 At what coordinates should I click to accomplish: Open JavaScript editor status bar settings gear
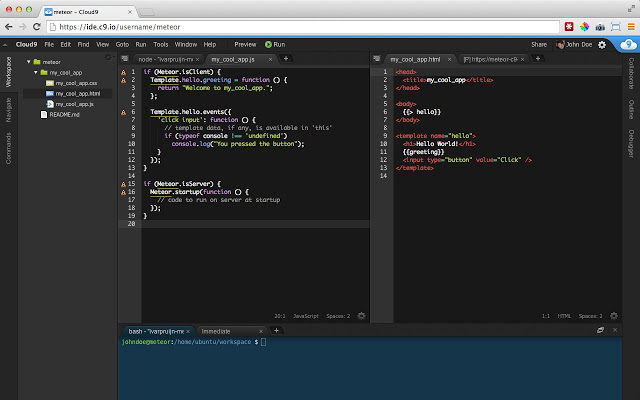pyautogui.click(x=361, y=316)
